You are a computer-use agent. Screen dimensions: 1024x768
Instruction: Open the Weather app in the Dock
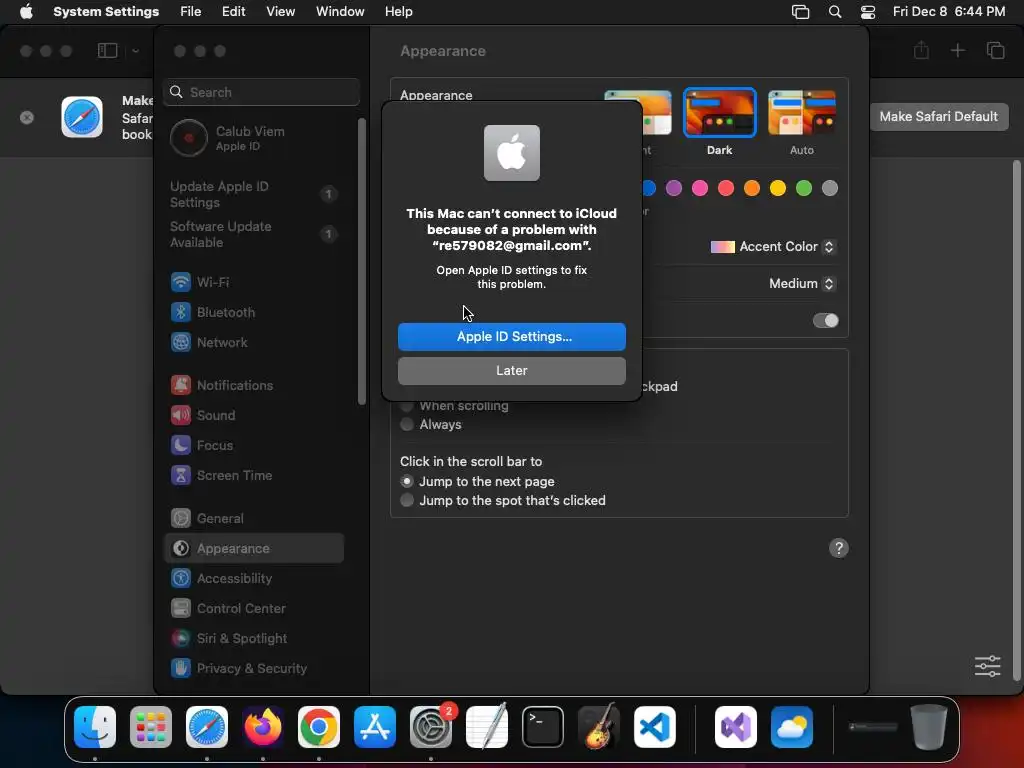tap(792, 727)
